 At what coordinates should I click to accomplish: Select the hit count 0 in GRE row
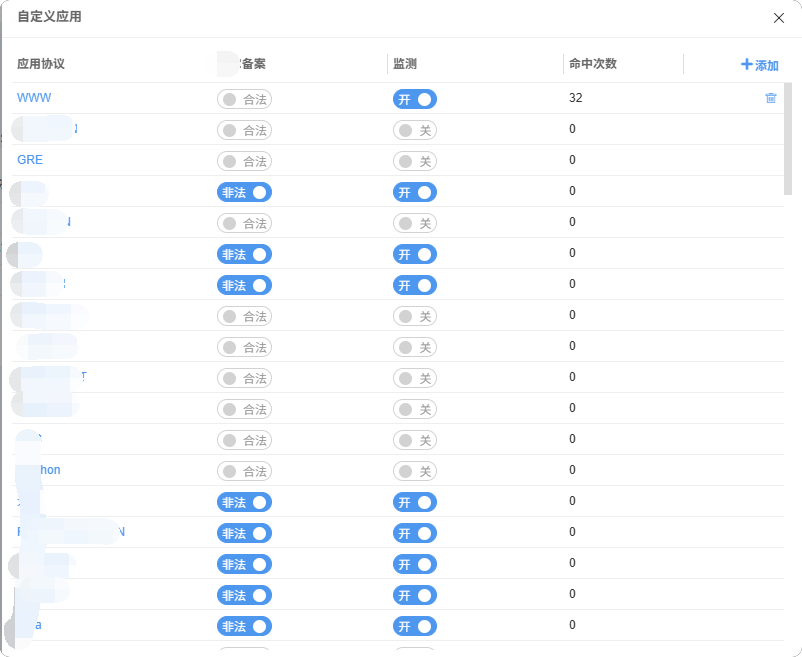pyautogui.click(x=572, y=160)
